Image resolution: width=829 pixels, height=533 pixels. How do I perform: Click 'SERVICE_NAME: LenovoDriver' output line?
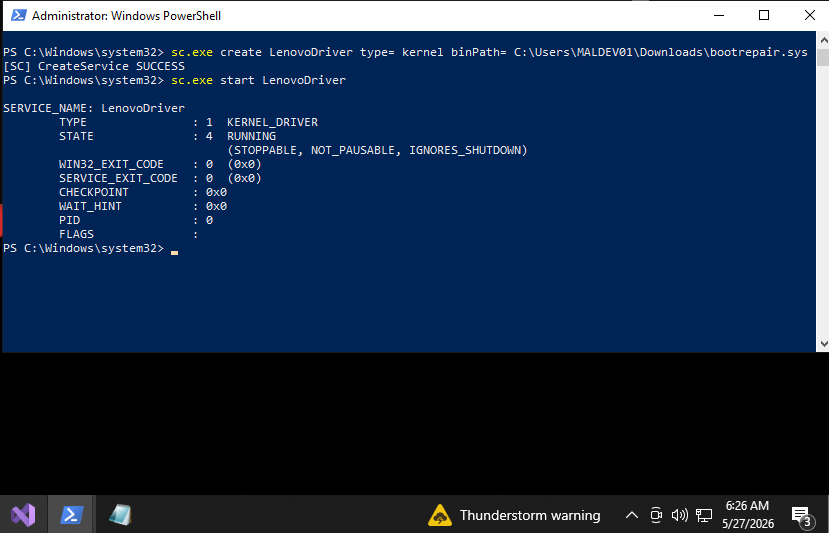94,108
